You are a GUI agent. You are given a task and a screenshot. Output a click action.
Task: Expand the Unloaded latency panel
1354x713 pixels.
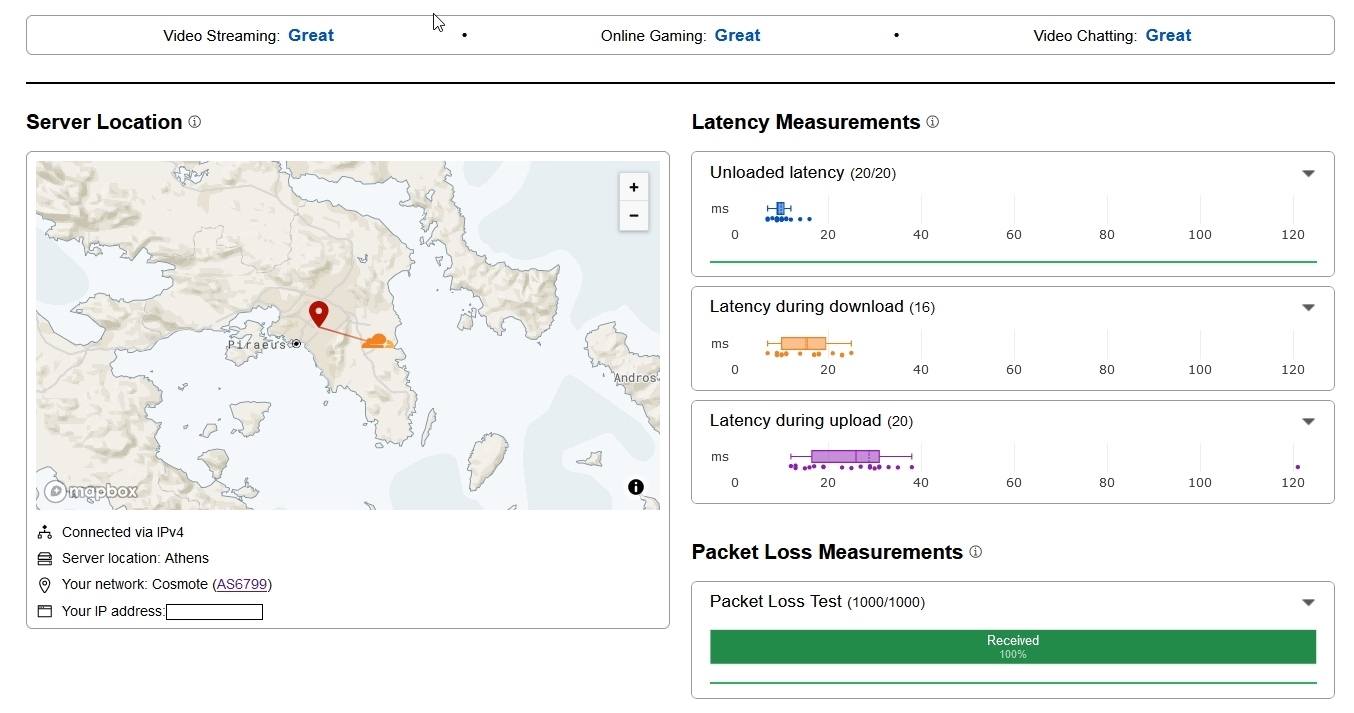(x=1308, y=173)
